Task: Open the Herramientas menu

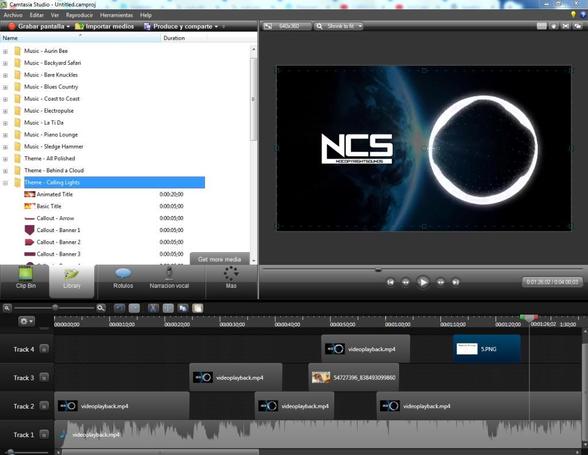Action: tap(116, 15)
